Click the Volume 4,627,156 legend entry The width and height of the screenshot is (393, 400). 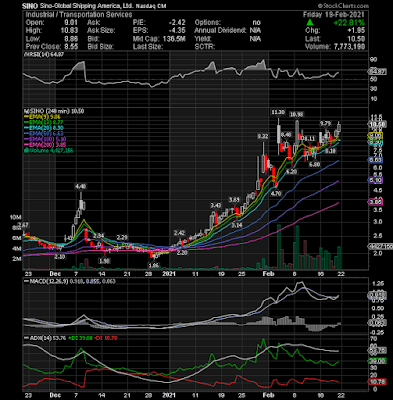[x=49, y=151]
